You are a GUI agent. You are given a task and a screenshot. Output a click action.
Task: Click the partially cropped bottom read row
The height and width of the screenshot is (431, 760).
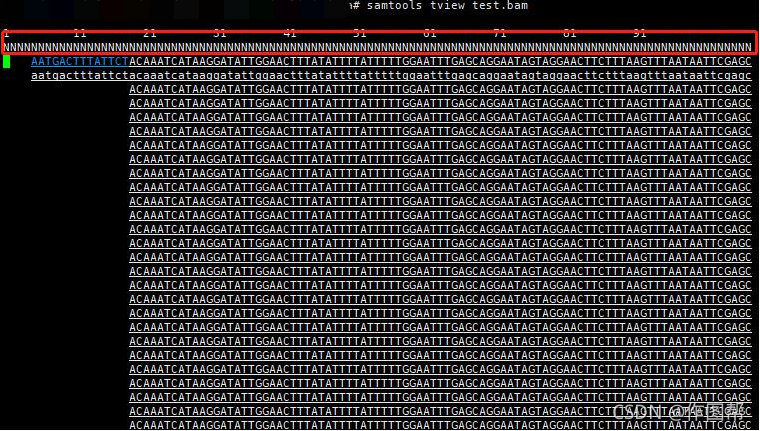coord(440,426)
